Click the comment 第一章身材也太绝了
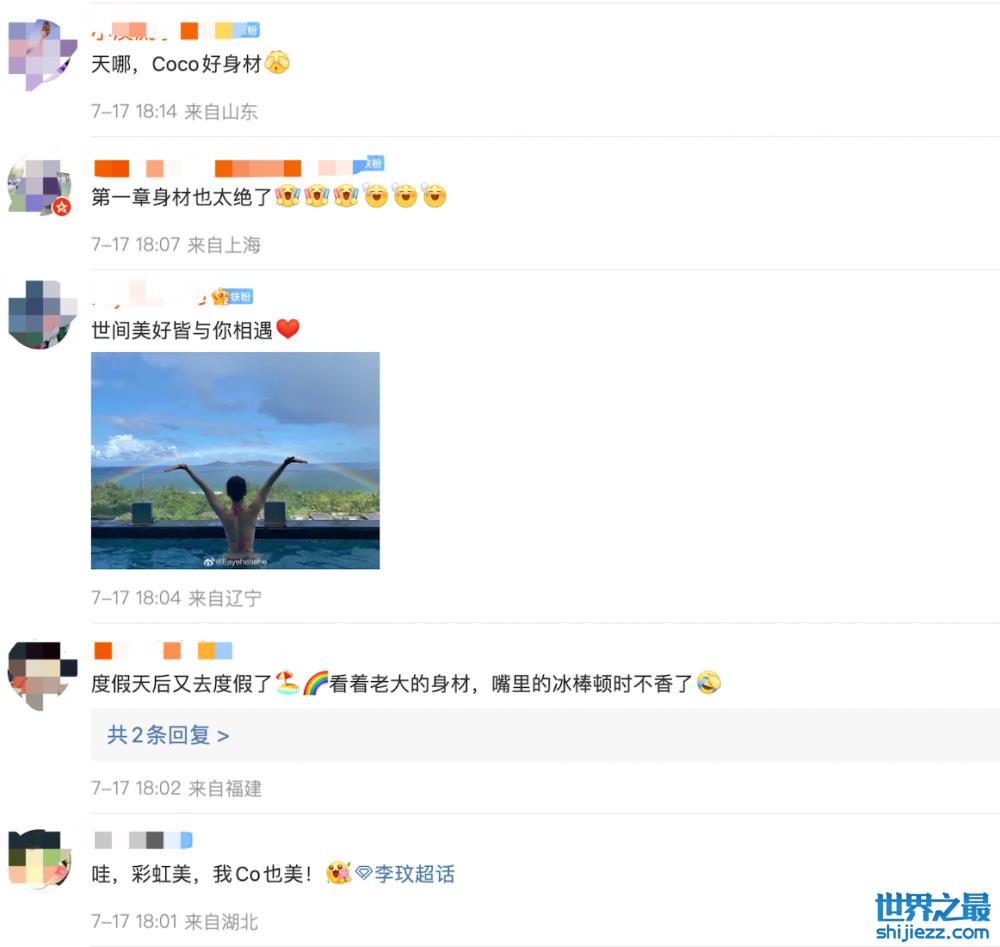This screenshot has width=1000, height=947. pos(182,197)
